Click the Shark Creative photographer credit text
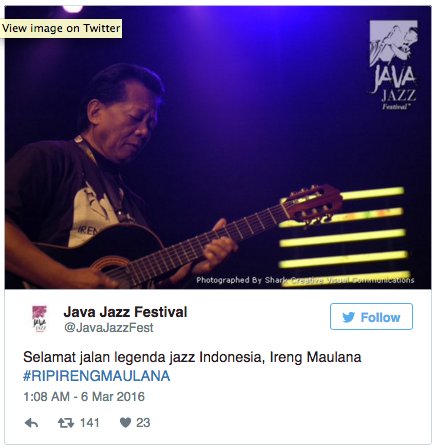Image resolution: width=436 pixels, height=448 pixels. 305,280
